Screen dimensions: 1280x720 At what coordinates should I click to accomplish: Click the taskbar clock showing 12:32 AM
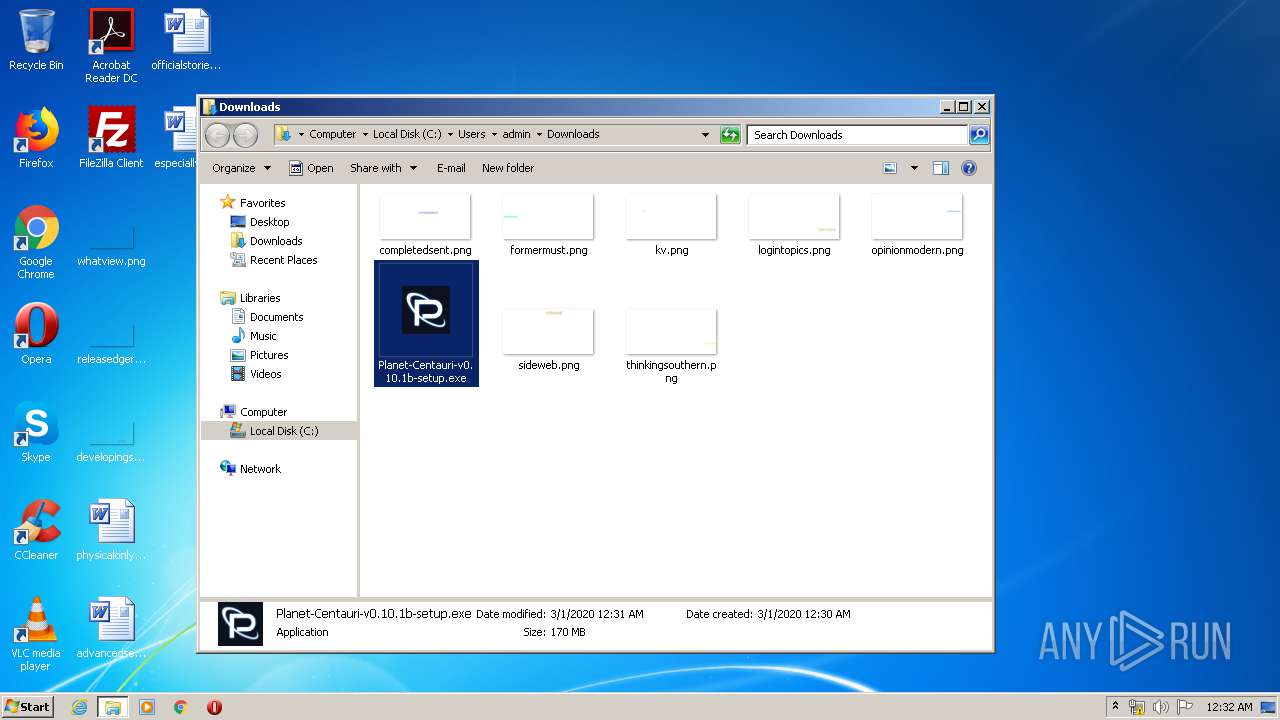click(x=1229, y=707)
